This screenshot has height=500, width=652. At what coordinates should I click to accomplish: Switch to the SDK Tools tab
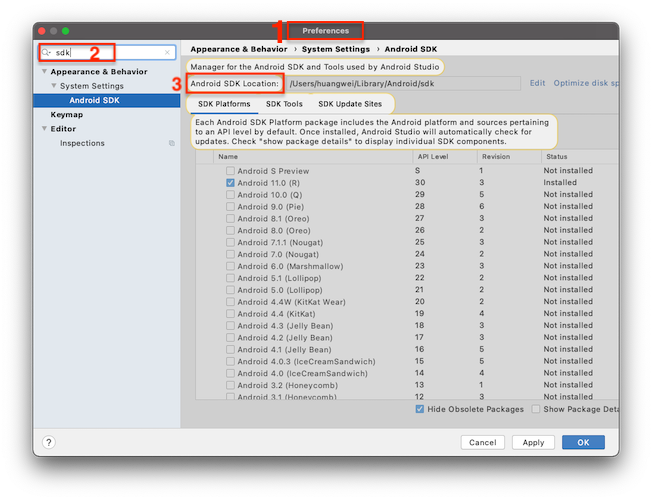coord(284,104)
